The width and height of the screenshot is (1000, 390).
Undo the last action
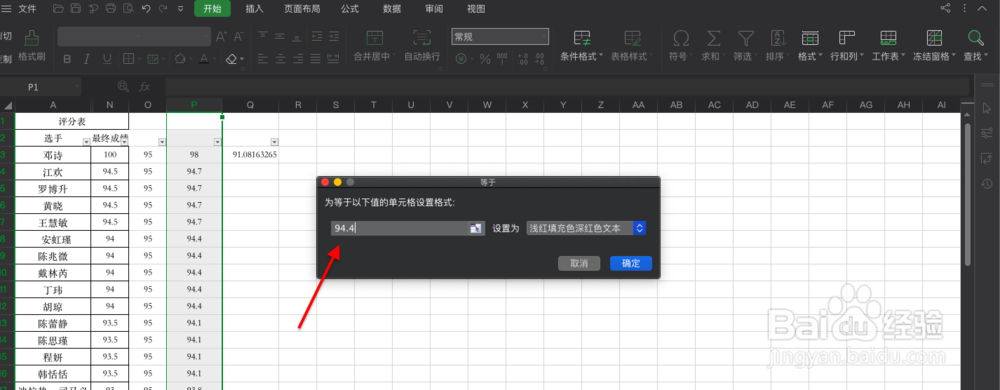click(146, 9)
